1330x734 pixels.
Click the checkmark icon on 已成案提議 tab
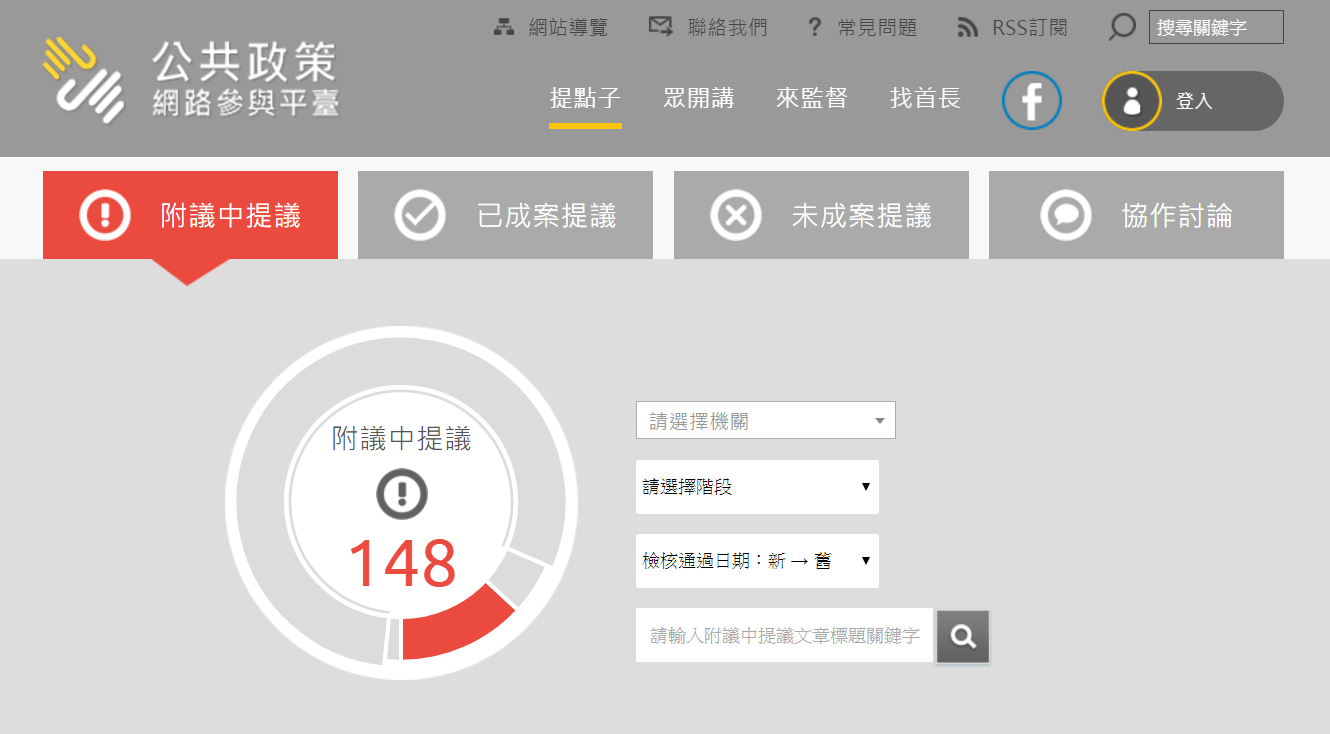(420, 215)
